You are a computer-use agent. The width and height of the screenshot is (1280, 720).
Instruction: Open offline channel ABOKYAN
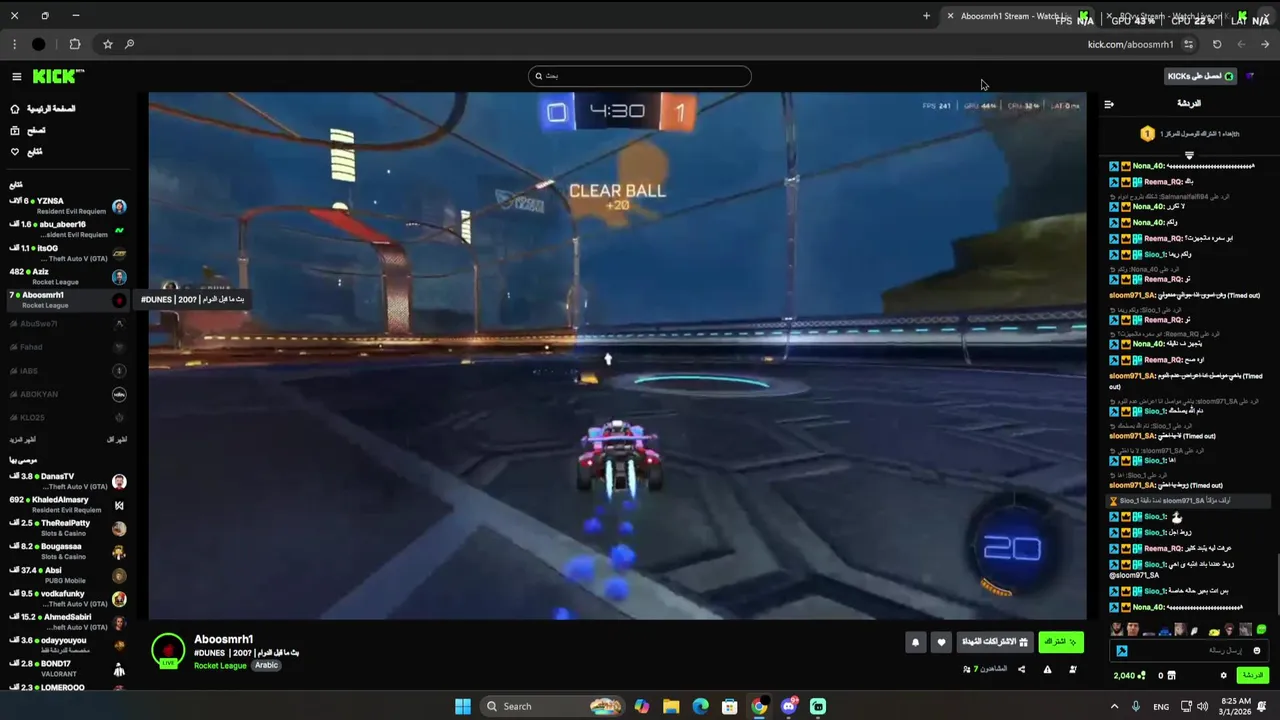(x=68, y=394)
